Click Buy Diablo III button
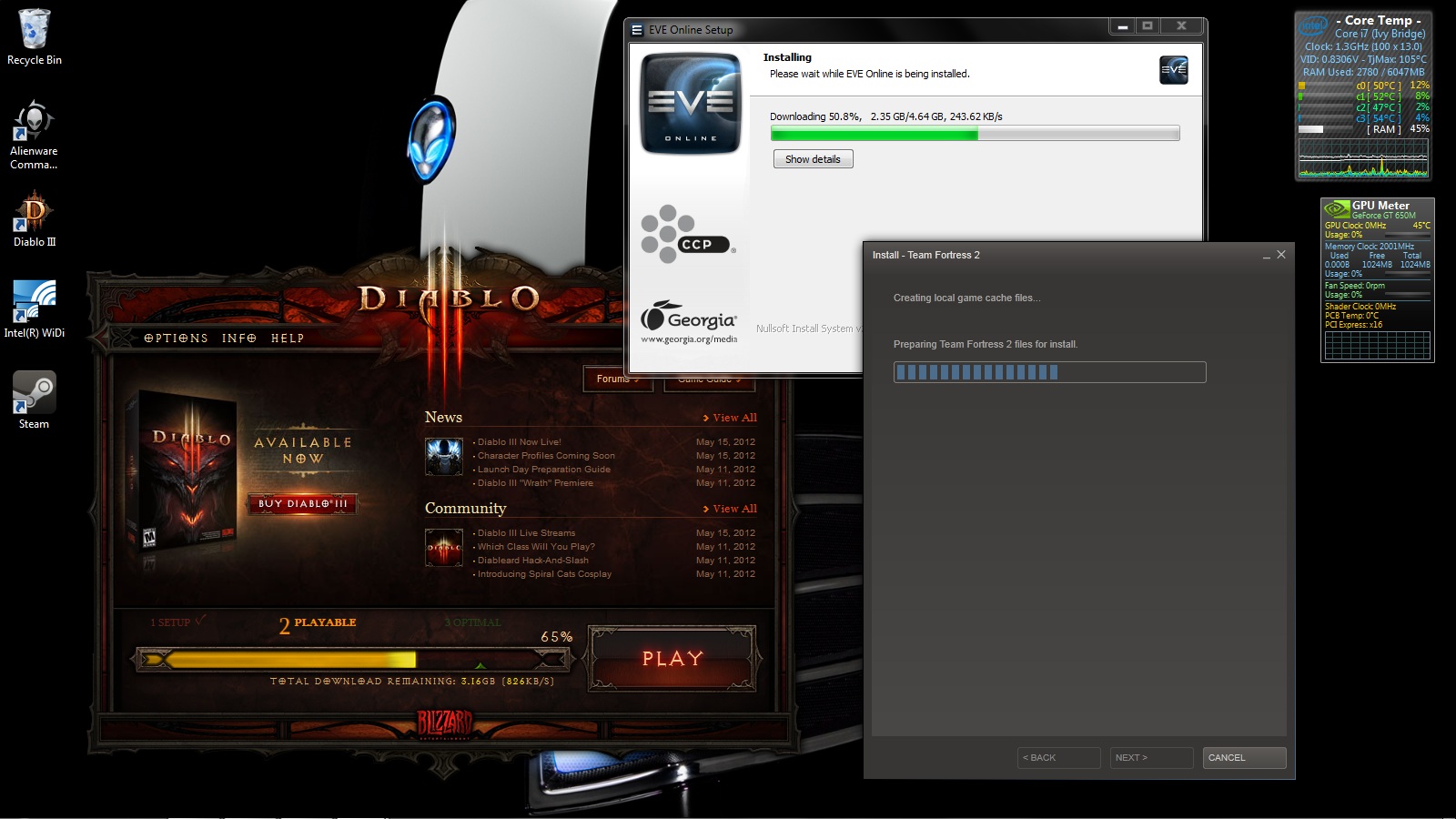Viewport: 1456px width, 819px height. pos(303,503)
